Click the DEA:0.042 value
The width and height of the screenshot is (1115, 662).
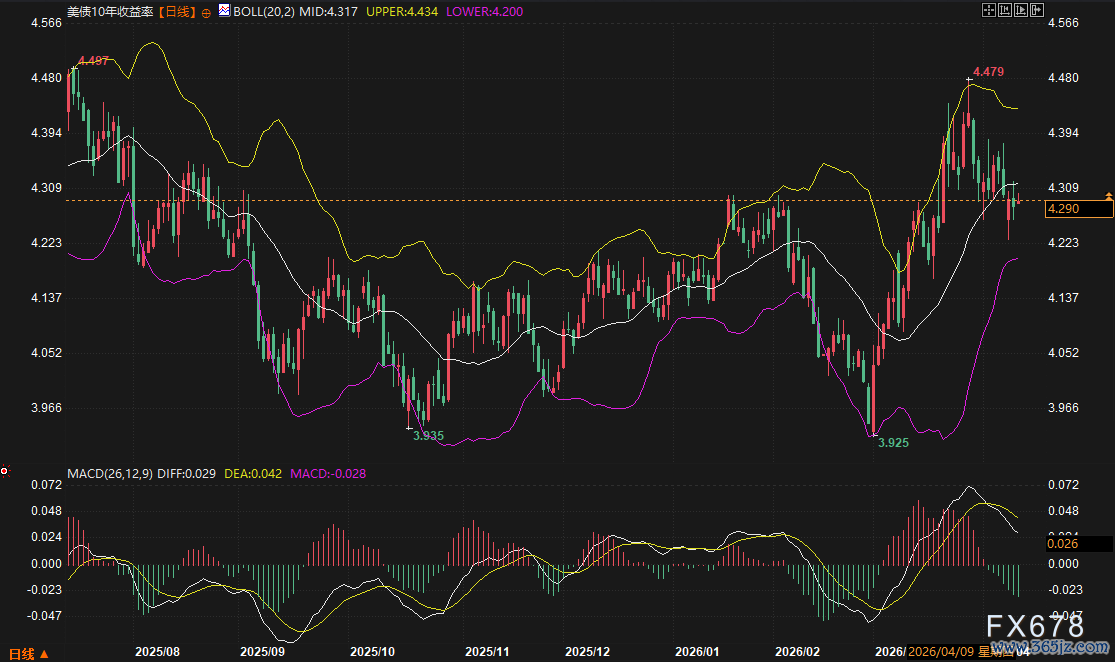[253, 474]
